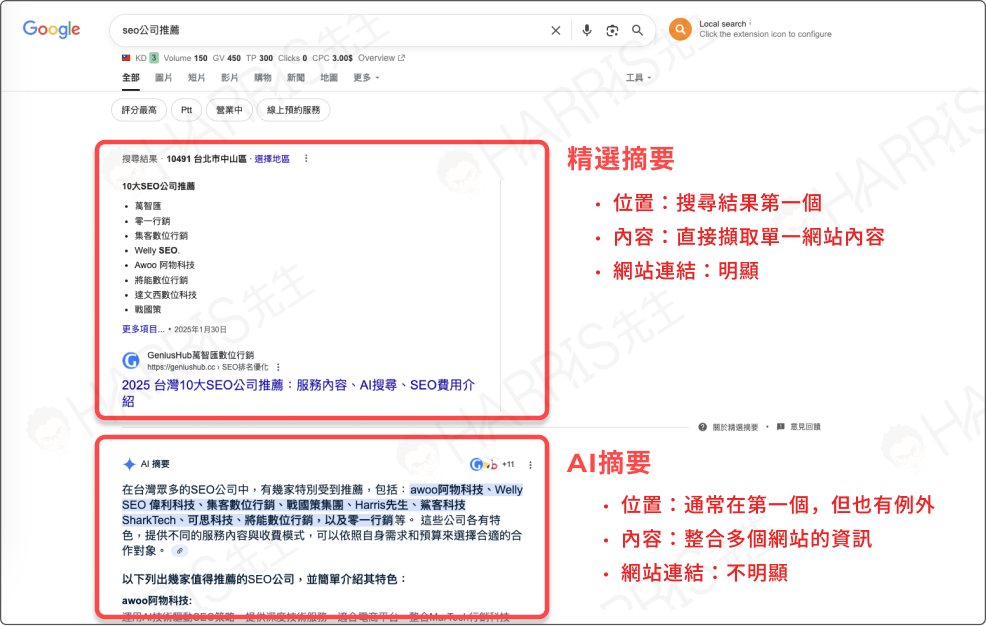Click the CPC 3.00$ metric

[x=333, y=58]
